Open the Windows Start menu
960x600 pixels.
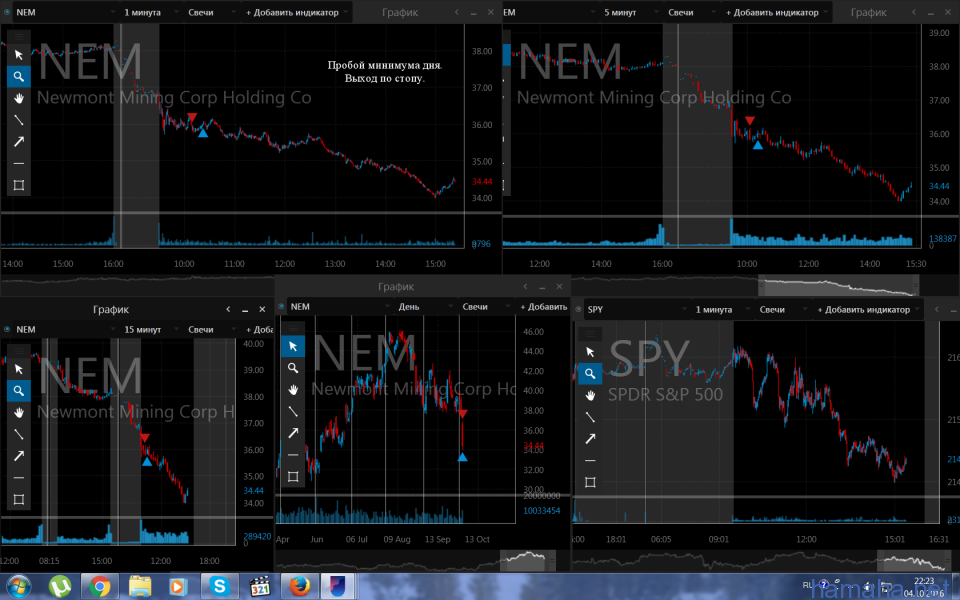click(x=18, y=587)
